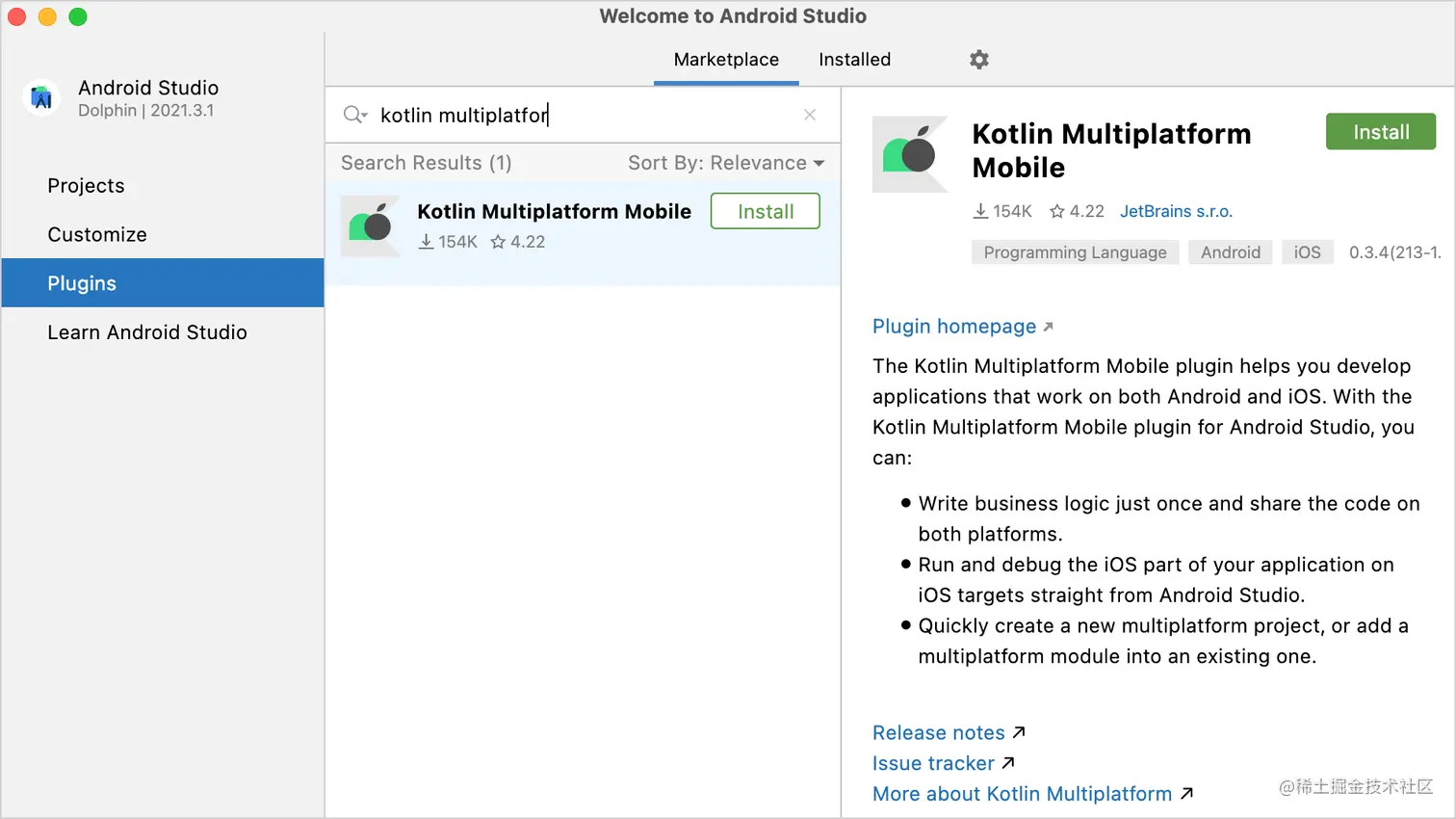Image resolution: width=1456 pixels, height=819 pixels.
Task: Open Sort By Relevance dropdown
Action: (x=726, y=163)
